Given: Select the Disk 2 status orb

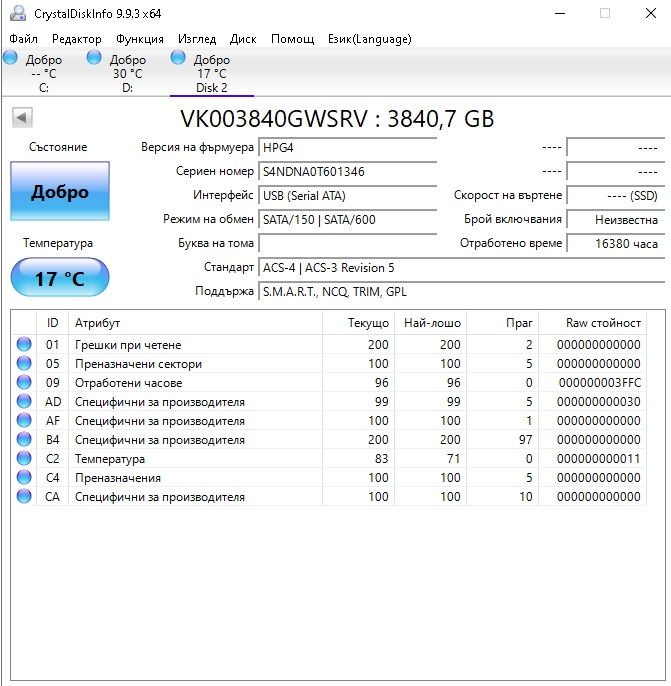Looking at the screenshot, I should (x=178, y=57).
